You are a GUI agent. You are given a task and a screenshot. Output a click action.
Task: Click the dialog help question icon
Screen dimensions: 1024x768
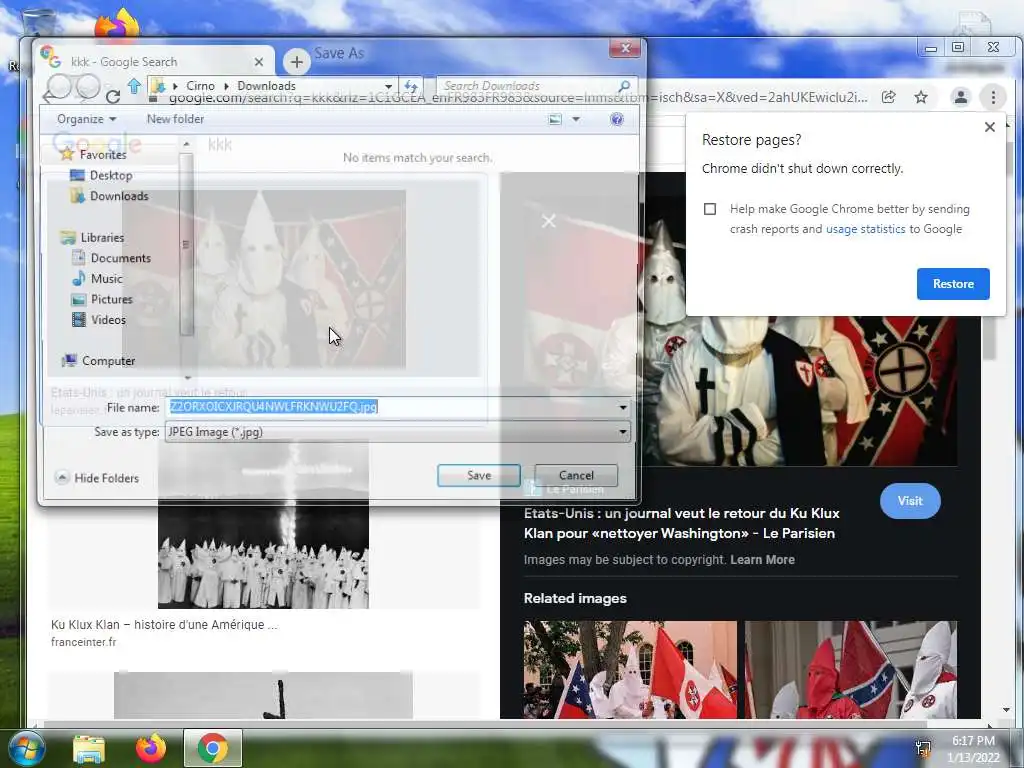(x=616, y=119)
